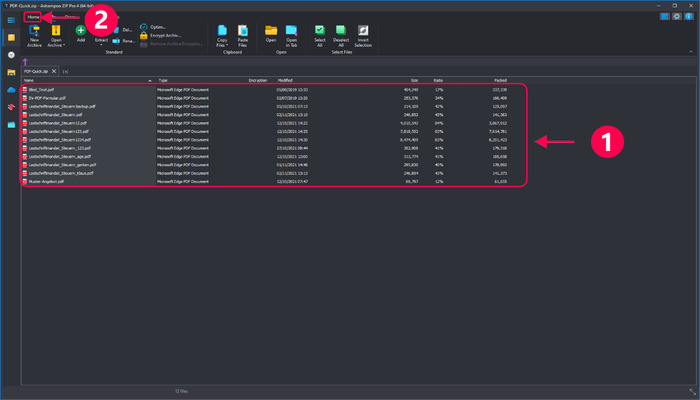700x400 pixels.
Task: Sort by the Modified column header
Action: [285, 80]
